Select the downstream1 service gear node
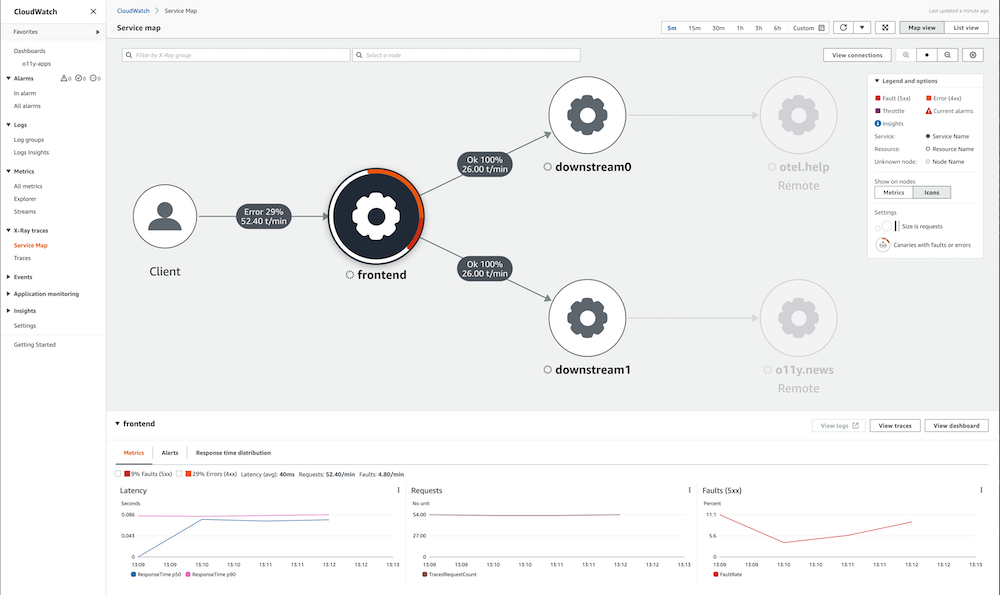Image resolution: width=1000 pixels, height=595 pixels. point(587,318)
